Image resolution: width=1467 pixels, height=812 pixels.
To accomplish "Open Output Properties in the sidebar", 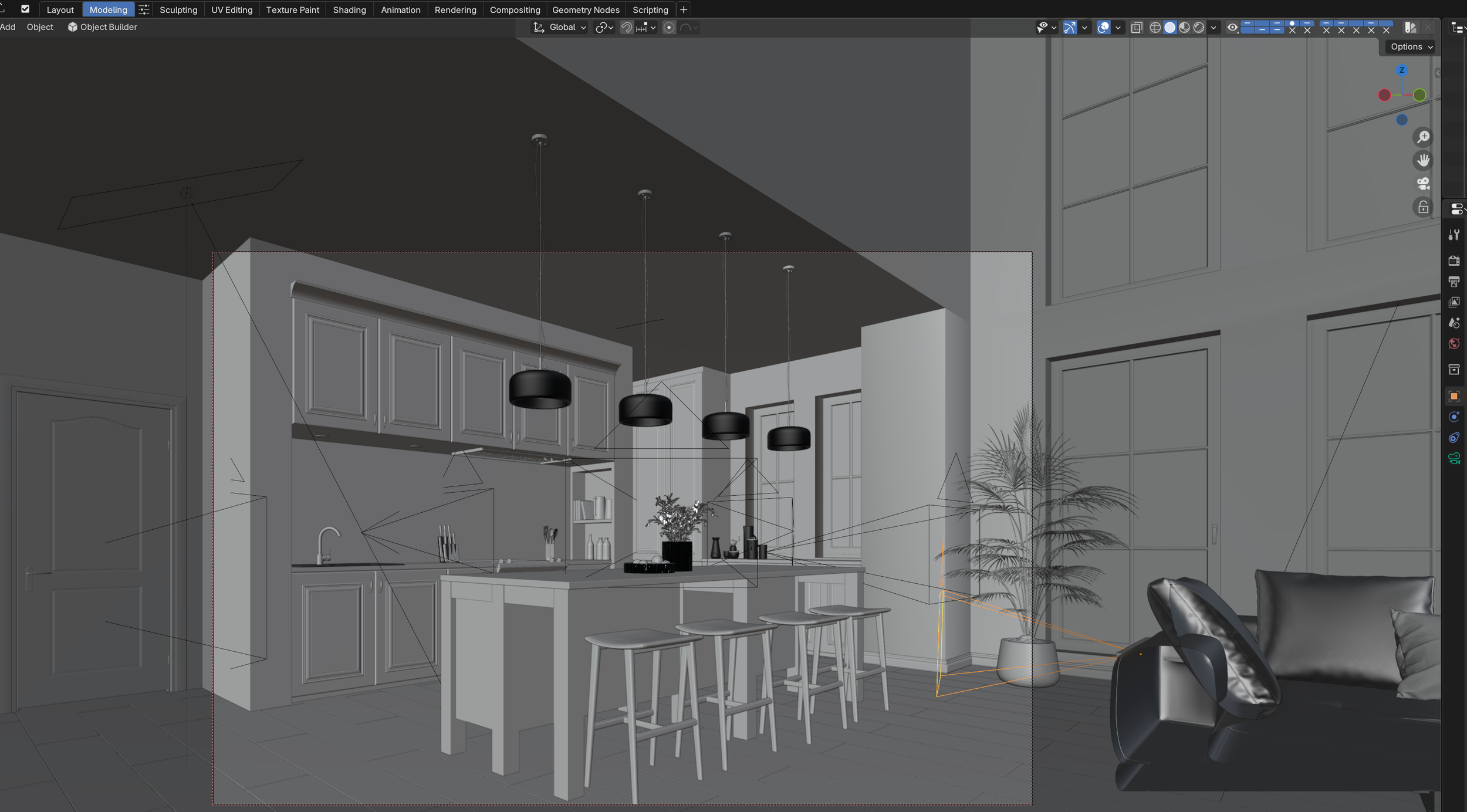I will [1454, 282].
